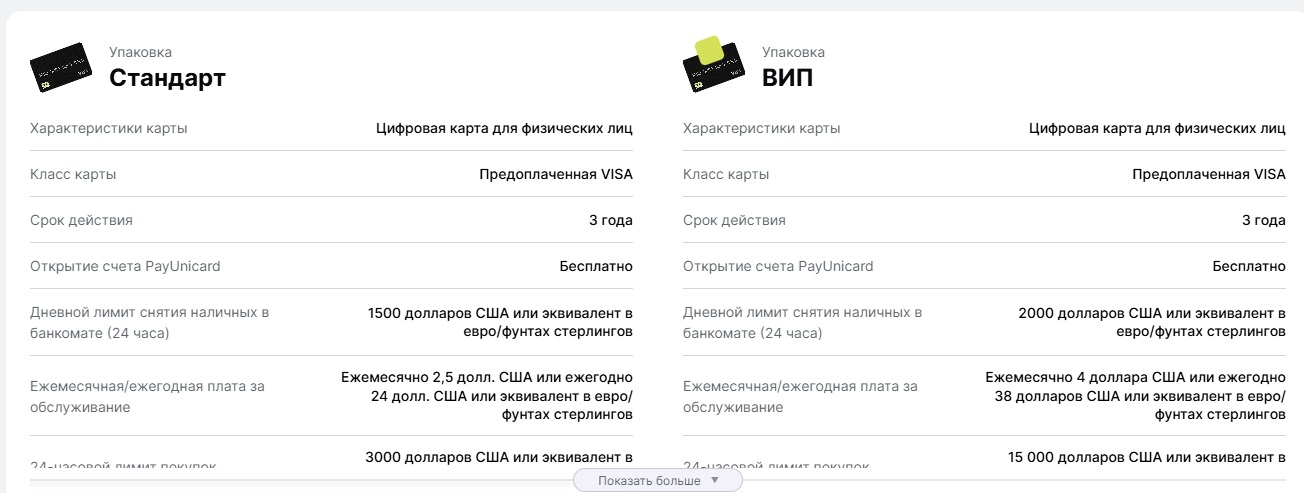
Task: Click Бесплатно in the ВИП column
Action: [x=1249, y=266]
